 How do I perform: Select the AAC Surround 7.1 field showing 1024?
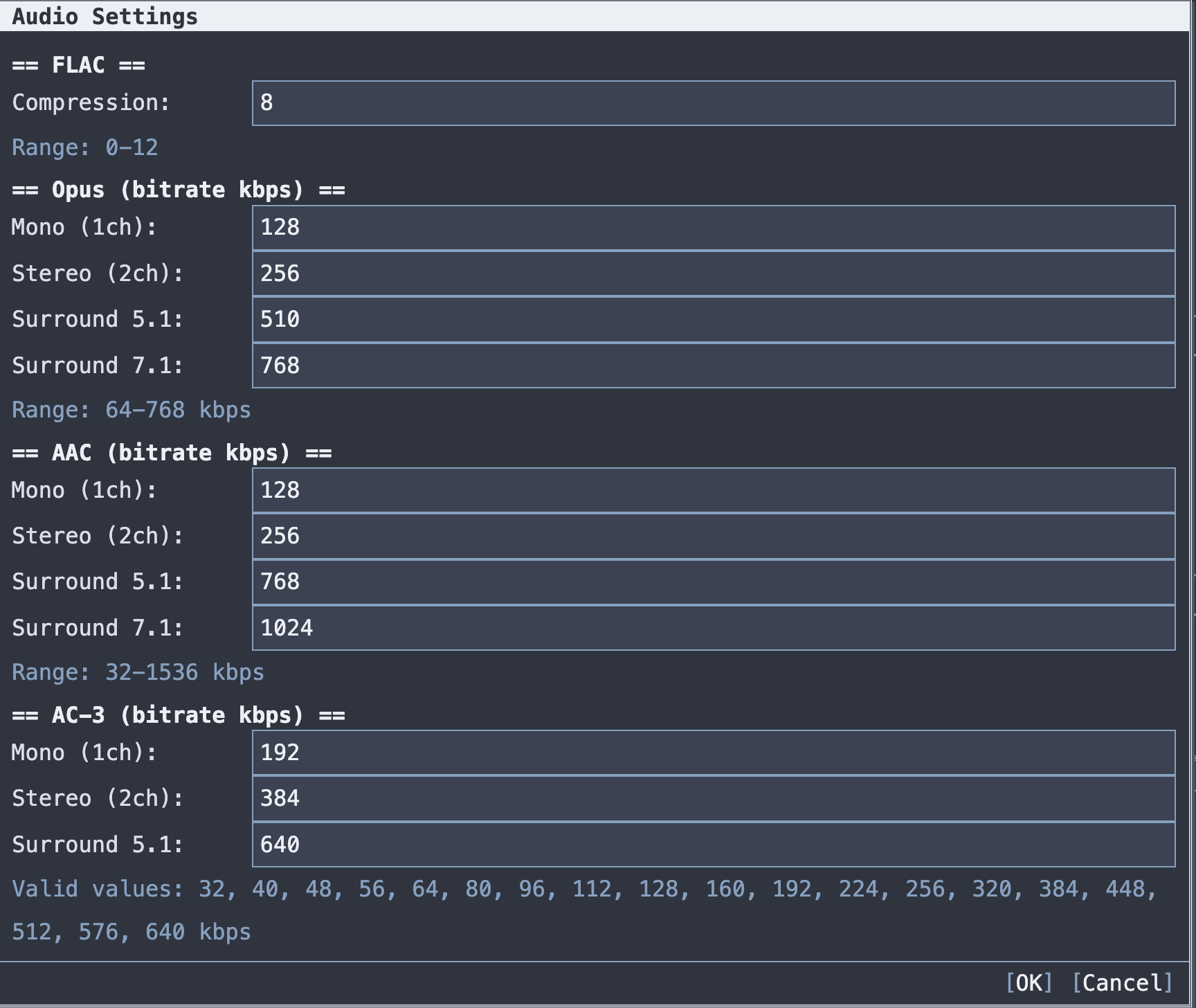click(x=714, y=628)
